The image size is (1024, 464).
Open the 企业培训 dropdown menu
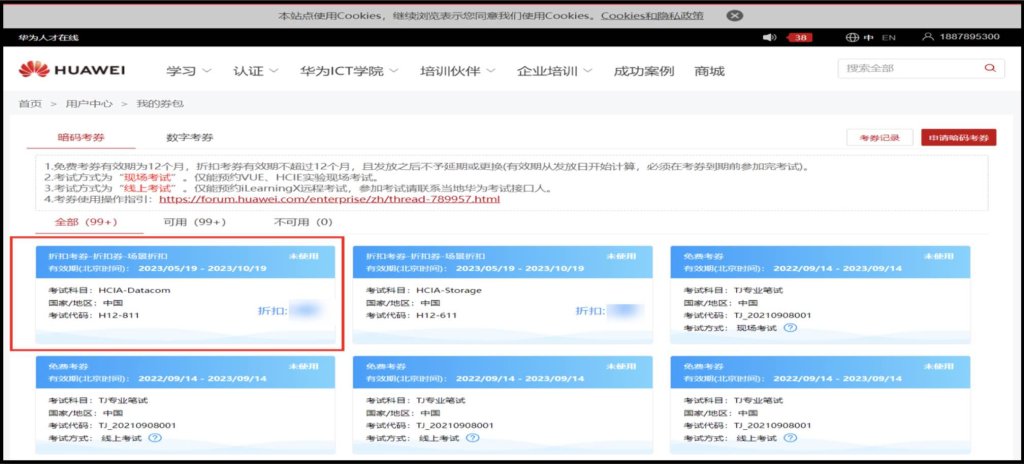pyautogui.click(x=554, y=71)
